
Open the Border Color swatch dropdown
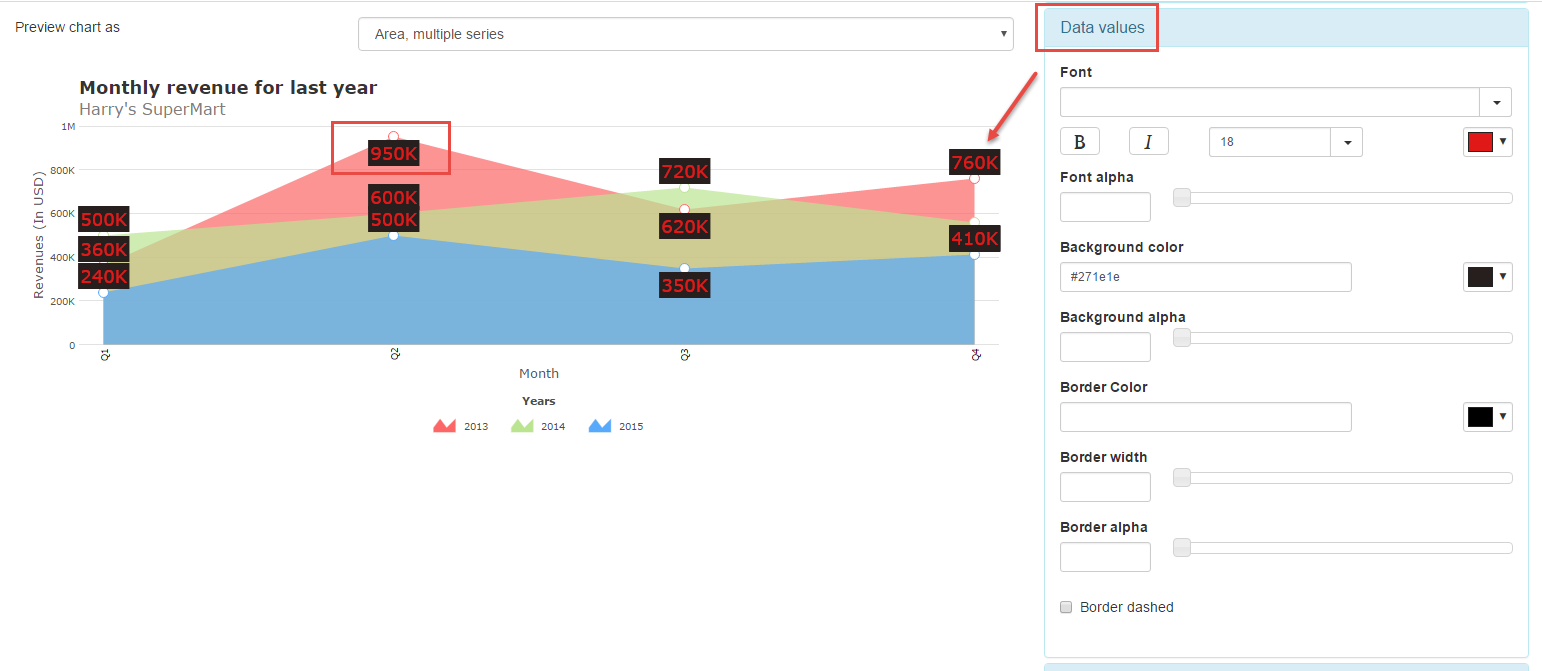pyautogui.click(x=1488, y=416)
